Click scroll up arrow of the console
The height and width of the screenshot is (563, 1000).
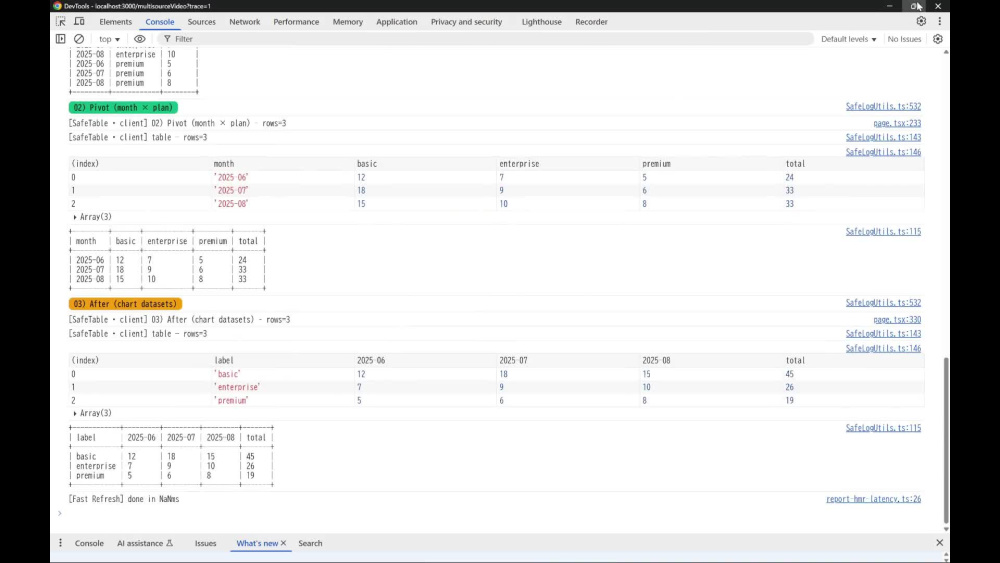pos(946,52)
